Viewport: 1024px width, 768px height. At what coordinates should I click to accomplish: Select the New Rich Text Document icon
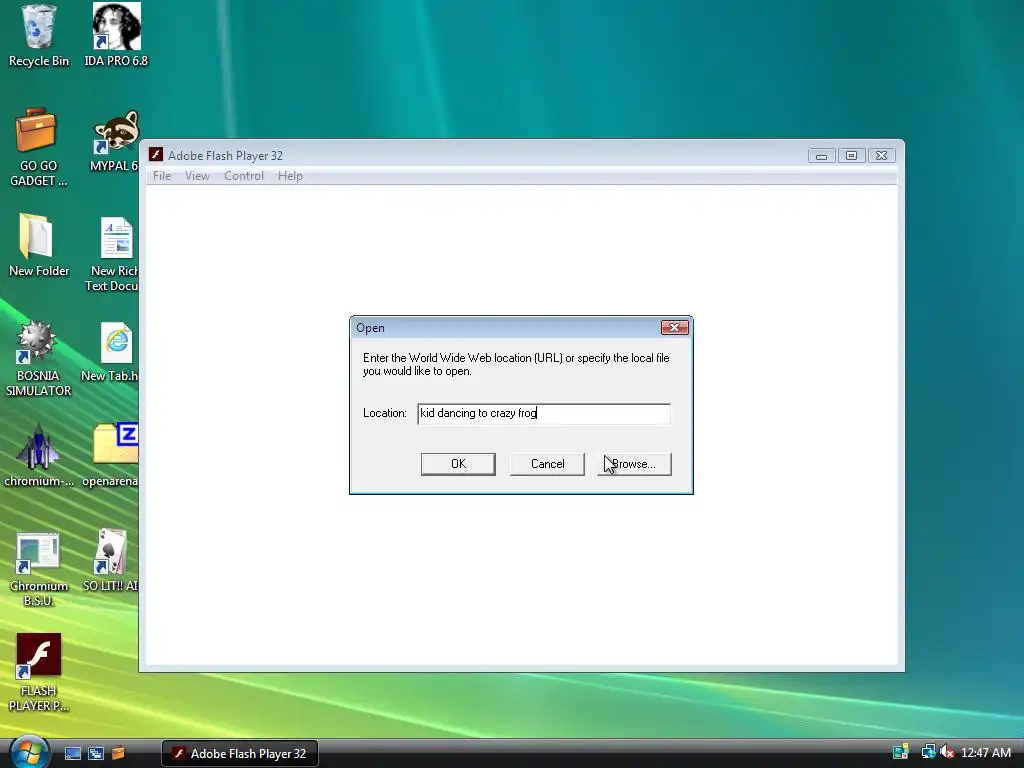pos(116,238)
